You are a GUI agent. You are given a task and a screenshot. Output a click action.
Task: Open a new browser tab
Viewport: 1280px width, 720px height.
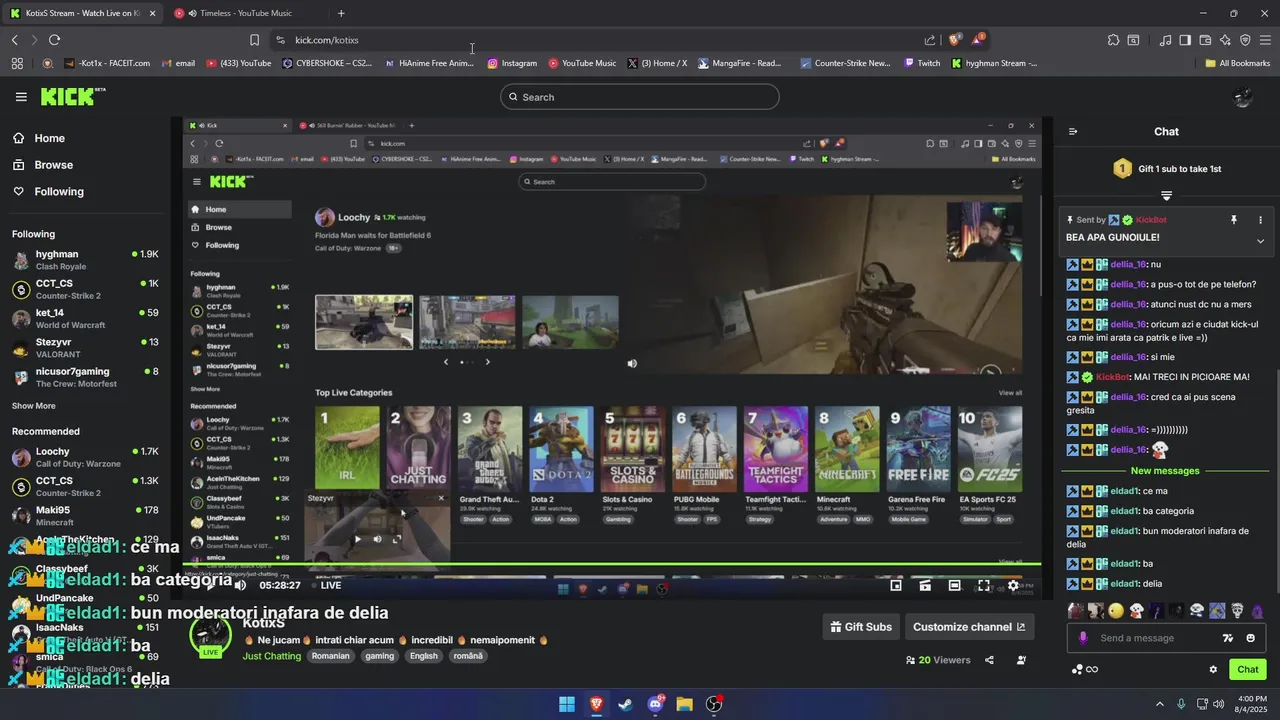(341, 13)
